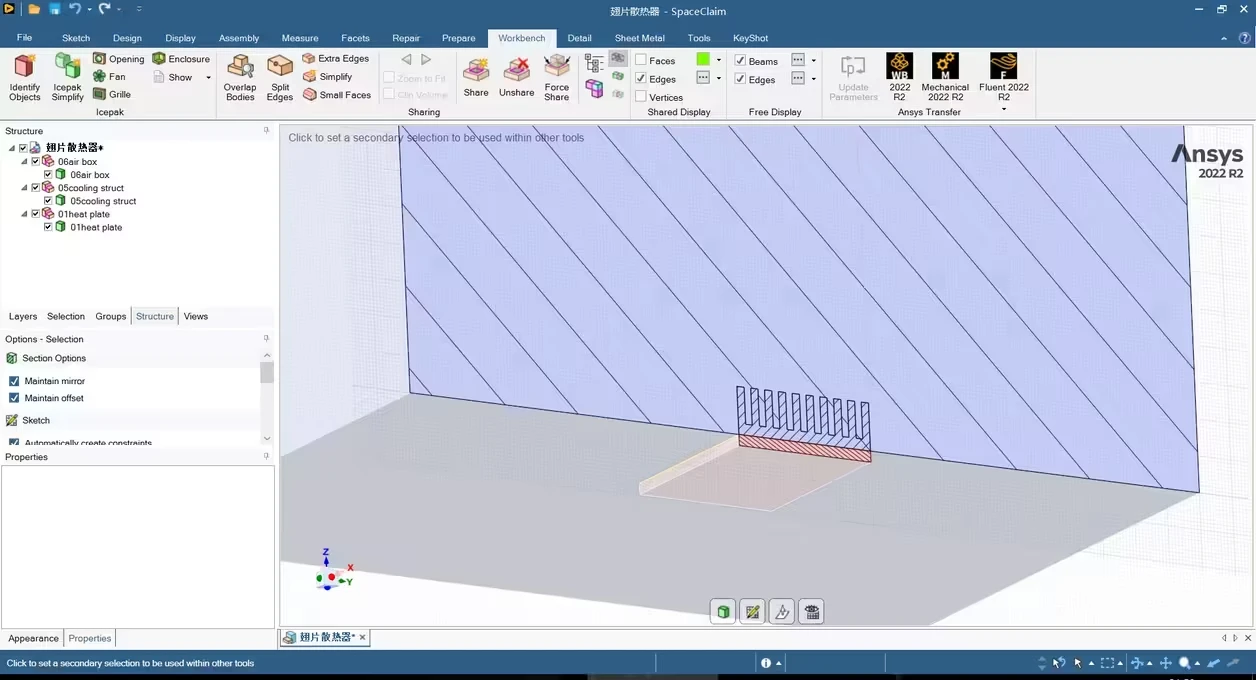The height and width of the screenshot is (680, 1256).
Task: Launch Mechanical 2022 R2 transfer
Action: click(945, 78)
